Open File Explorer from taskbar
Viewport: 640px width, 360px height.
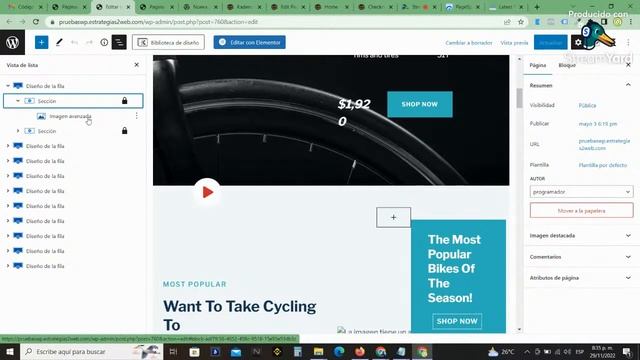(x=318, y=351)
